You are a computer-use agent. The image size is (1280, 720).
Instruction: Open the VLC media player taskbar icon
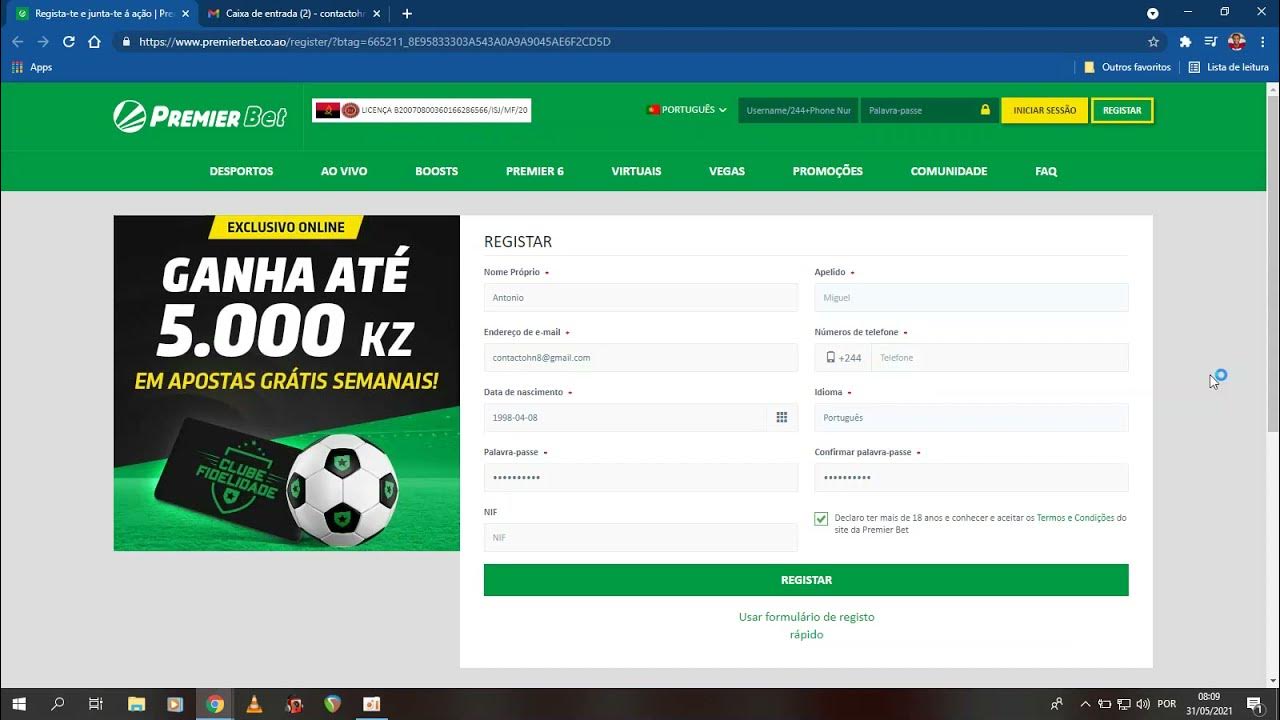point(254,704)
